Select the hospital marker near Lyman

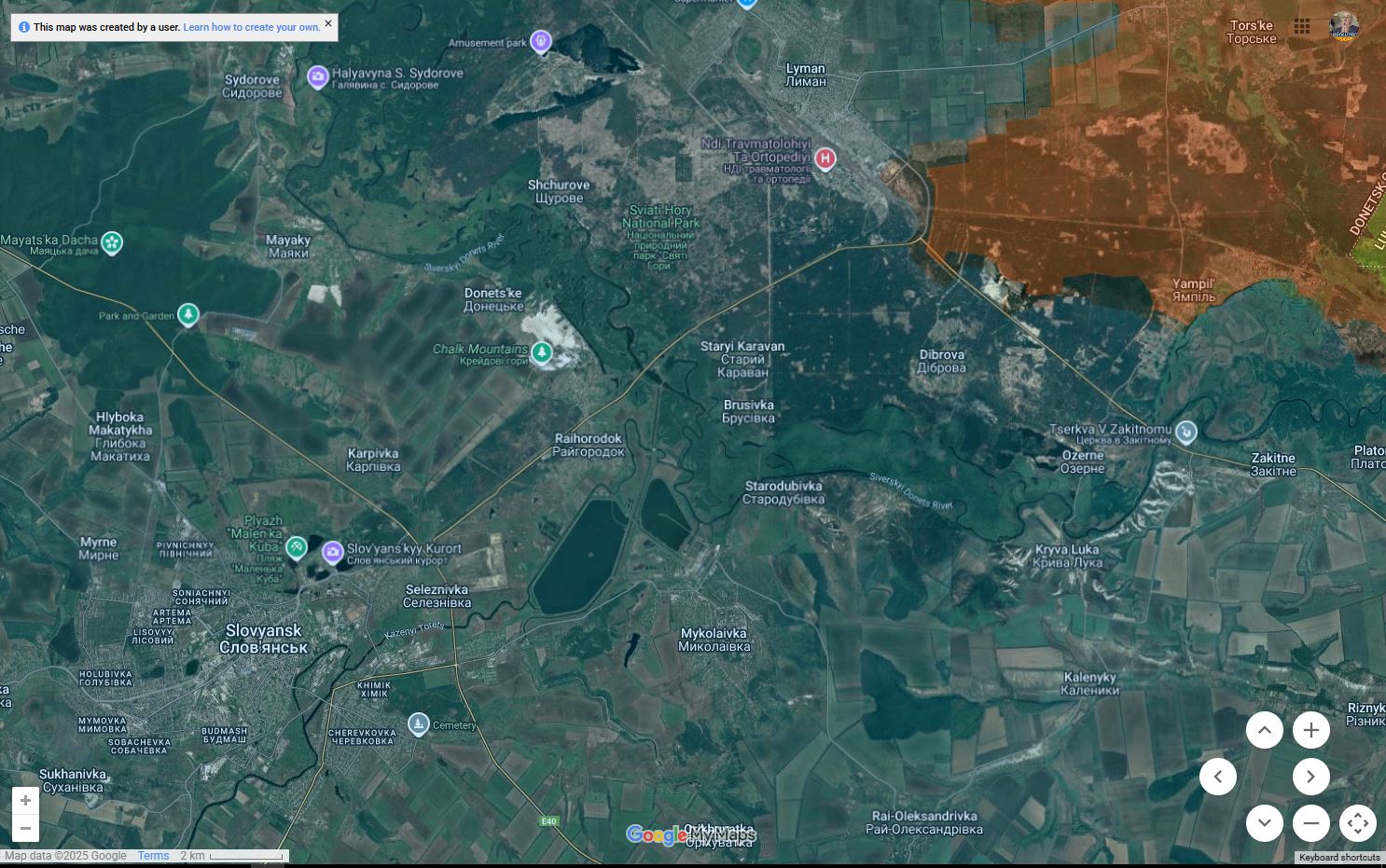[825, 158]
